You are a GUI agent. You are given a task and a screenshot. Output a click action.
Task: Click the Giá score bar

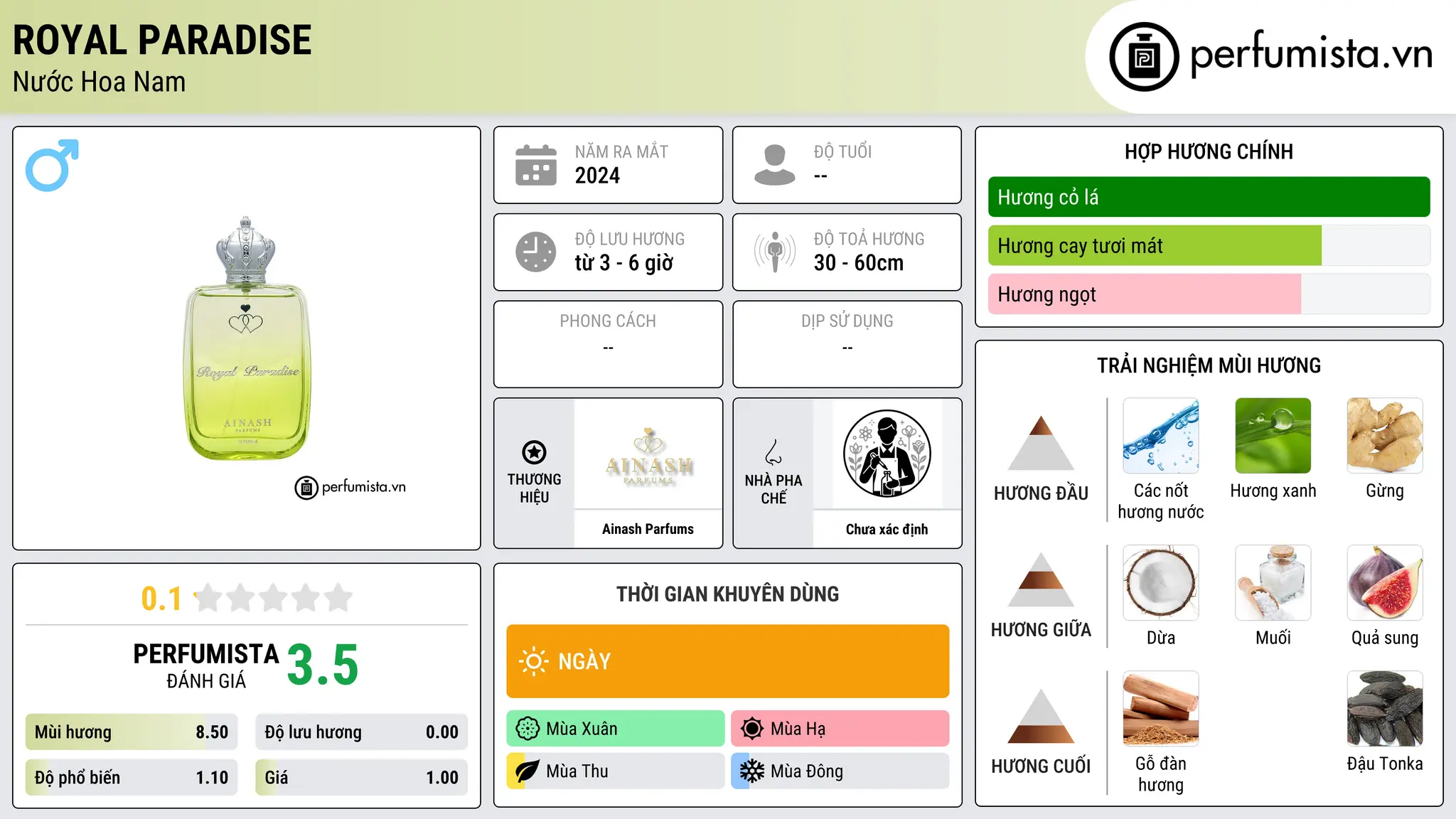click(362, 778)
